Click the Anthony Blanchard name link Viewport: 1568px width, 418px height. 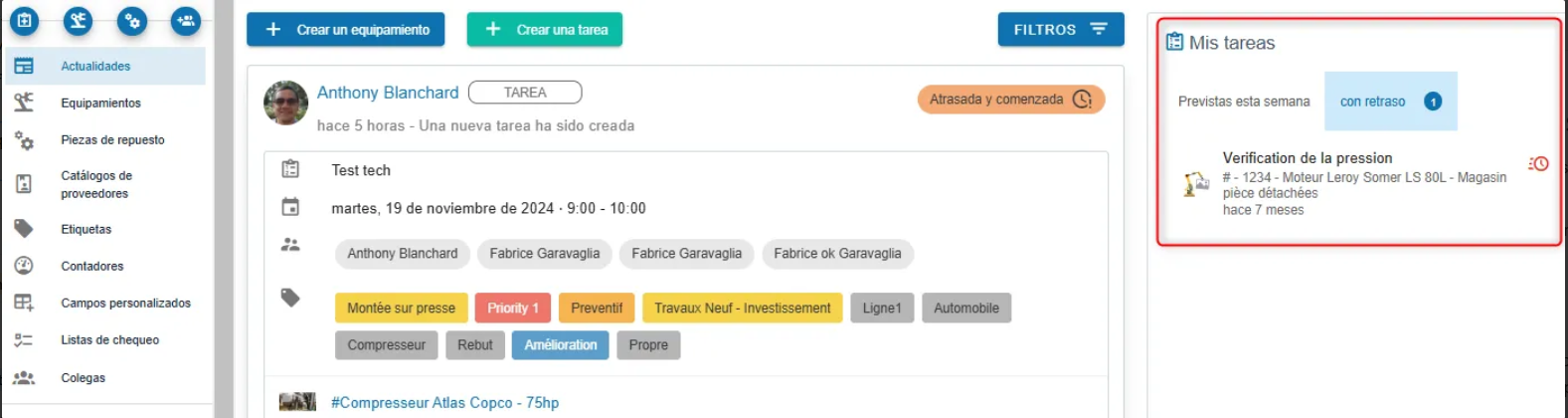tap(388, 93)
